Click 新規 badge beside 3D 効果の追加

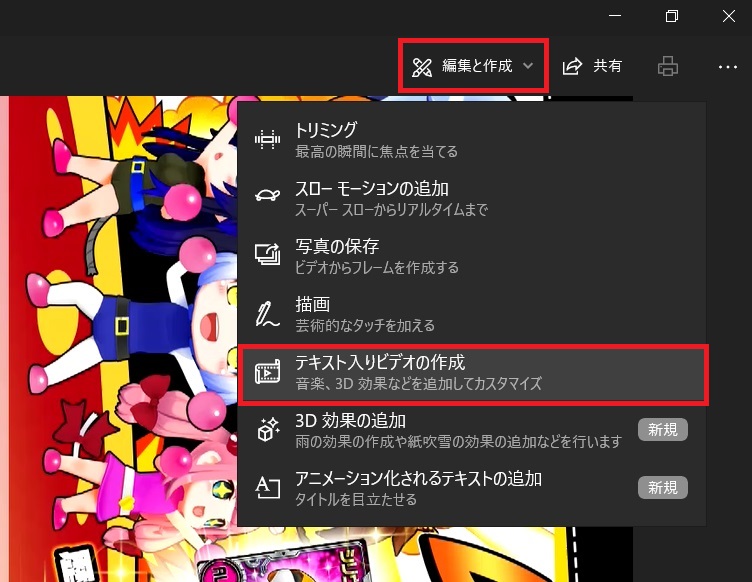tap(662, 430)
